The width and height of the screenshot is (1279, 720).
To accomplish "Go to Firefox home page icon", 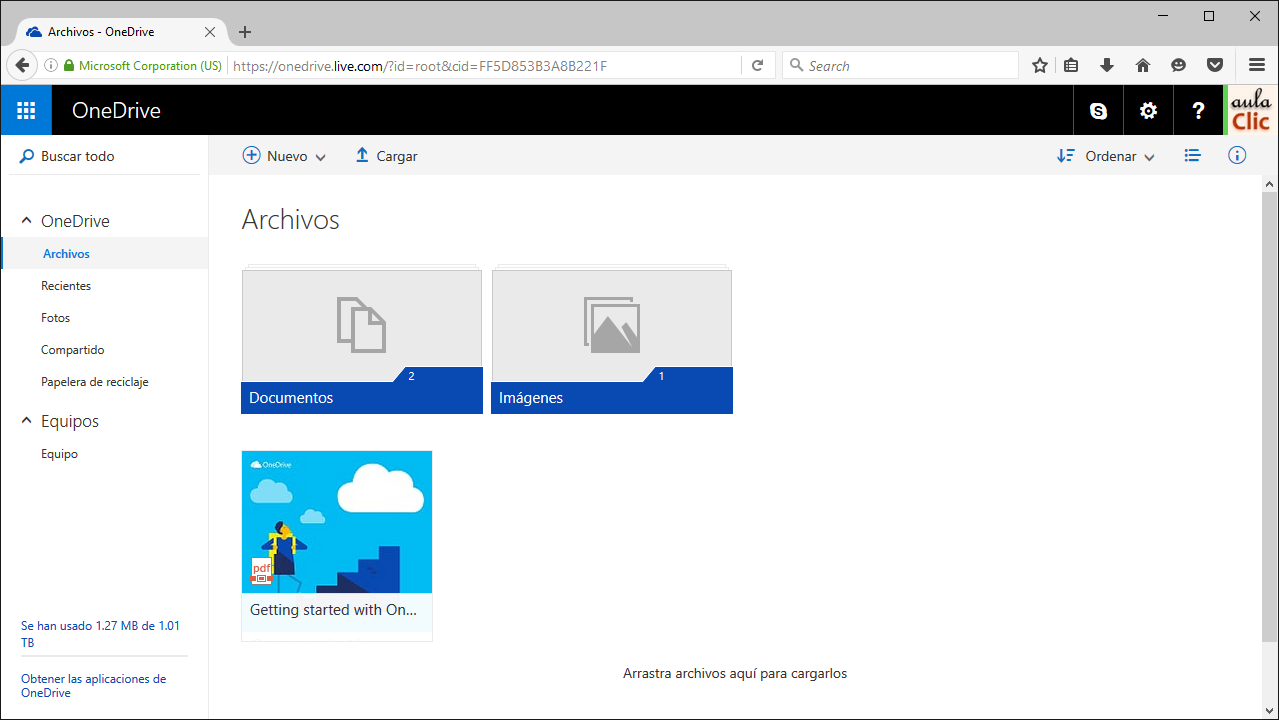I will 1143,66.
